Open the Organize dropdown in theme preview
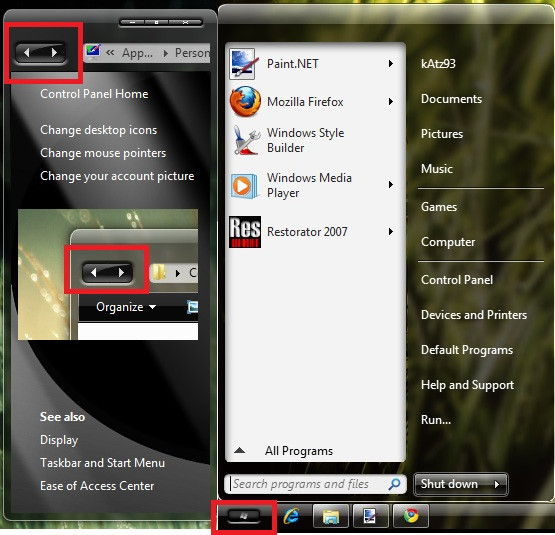555x535 pixels. (x=126, y=307)
